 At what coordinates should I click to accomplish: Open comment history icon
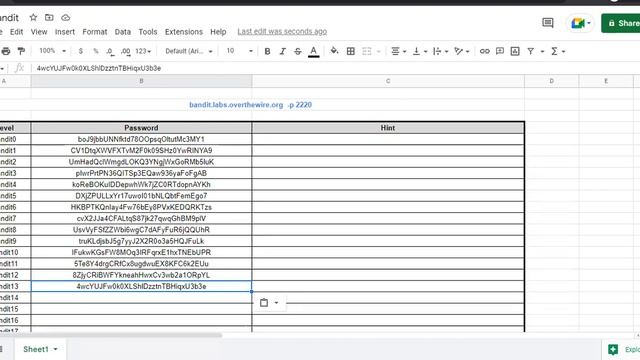click(x=548, y=23)
